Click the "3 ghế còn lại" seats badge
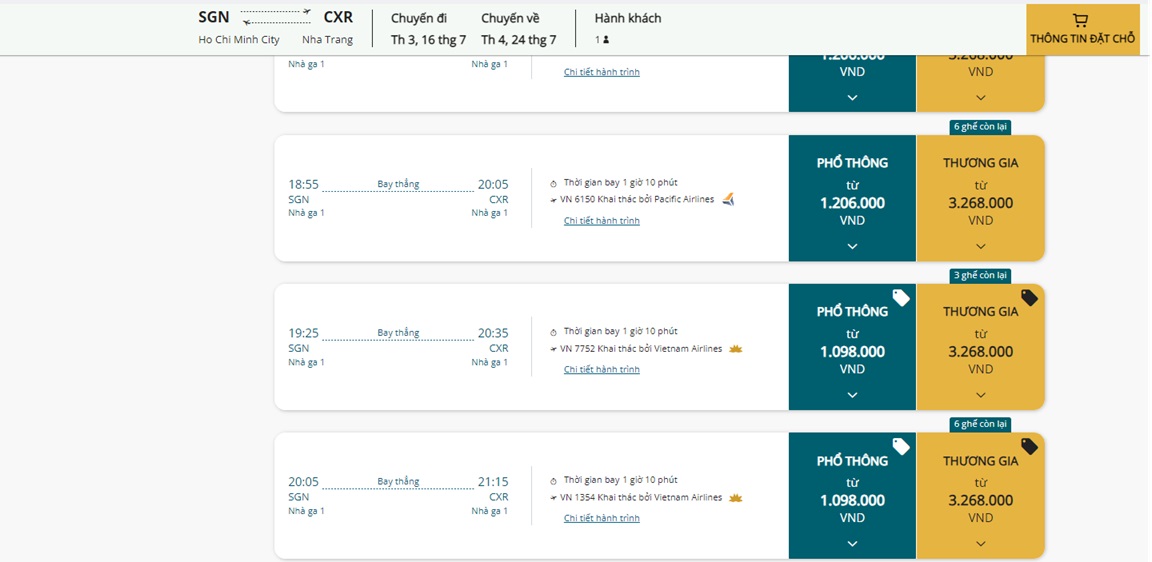 (x=980, y=276)
